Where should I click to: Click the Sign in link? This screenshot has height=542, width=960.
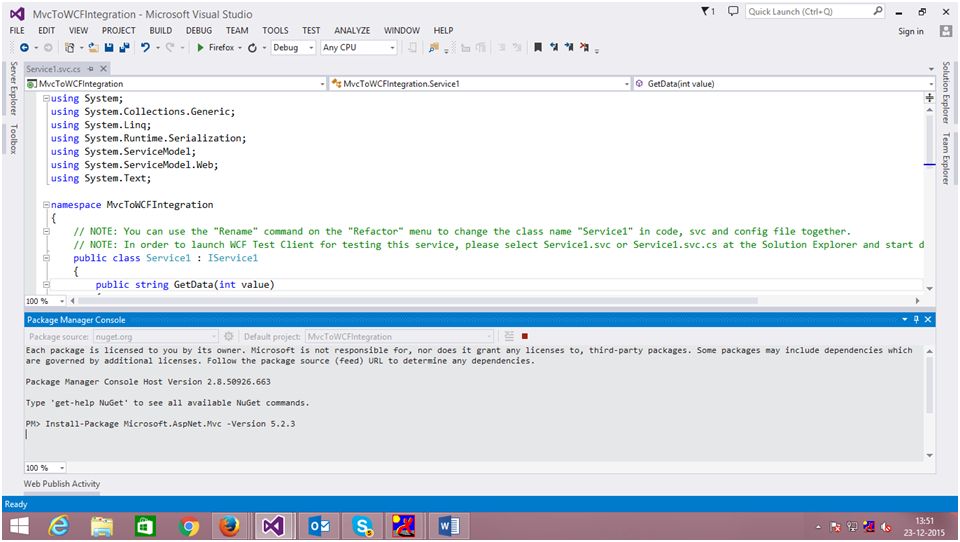click(910, 31)
